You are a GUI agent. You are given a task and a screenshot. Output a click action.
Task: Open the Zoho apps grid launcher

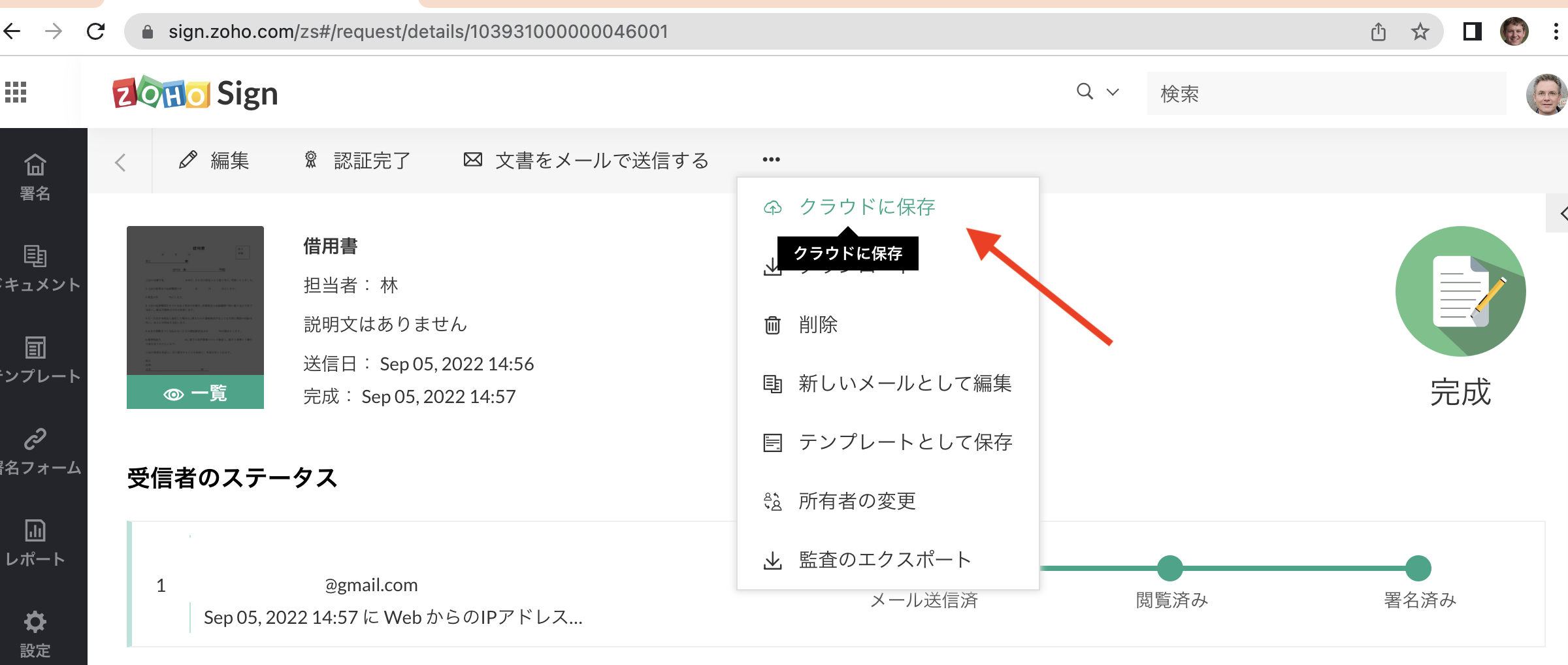tap(16, 92)
